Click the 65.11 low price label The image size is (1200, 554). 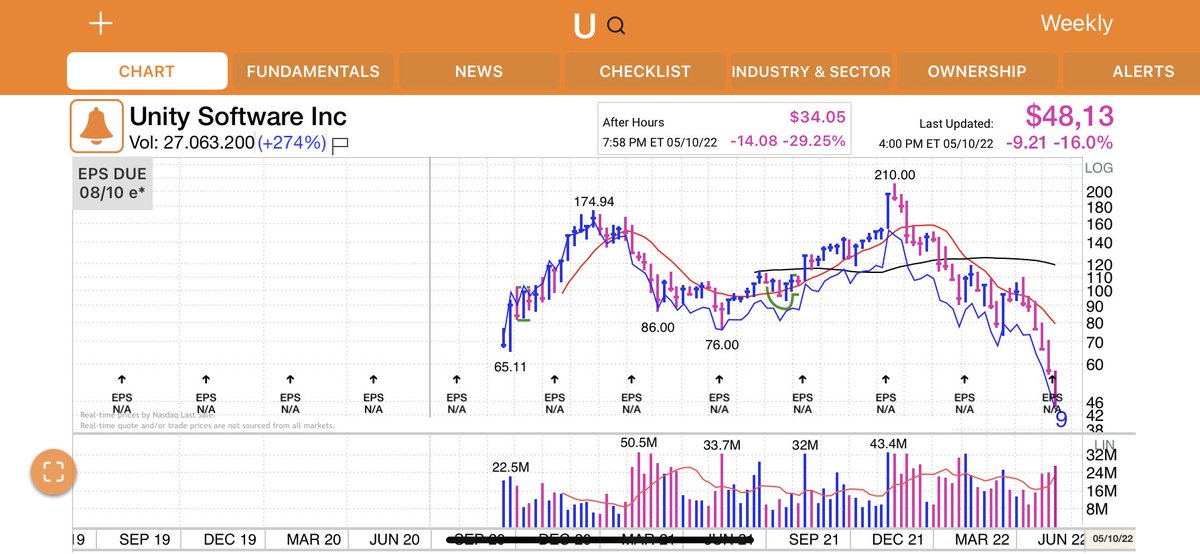510,367
